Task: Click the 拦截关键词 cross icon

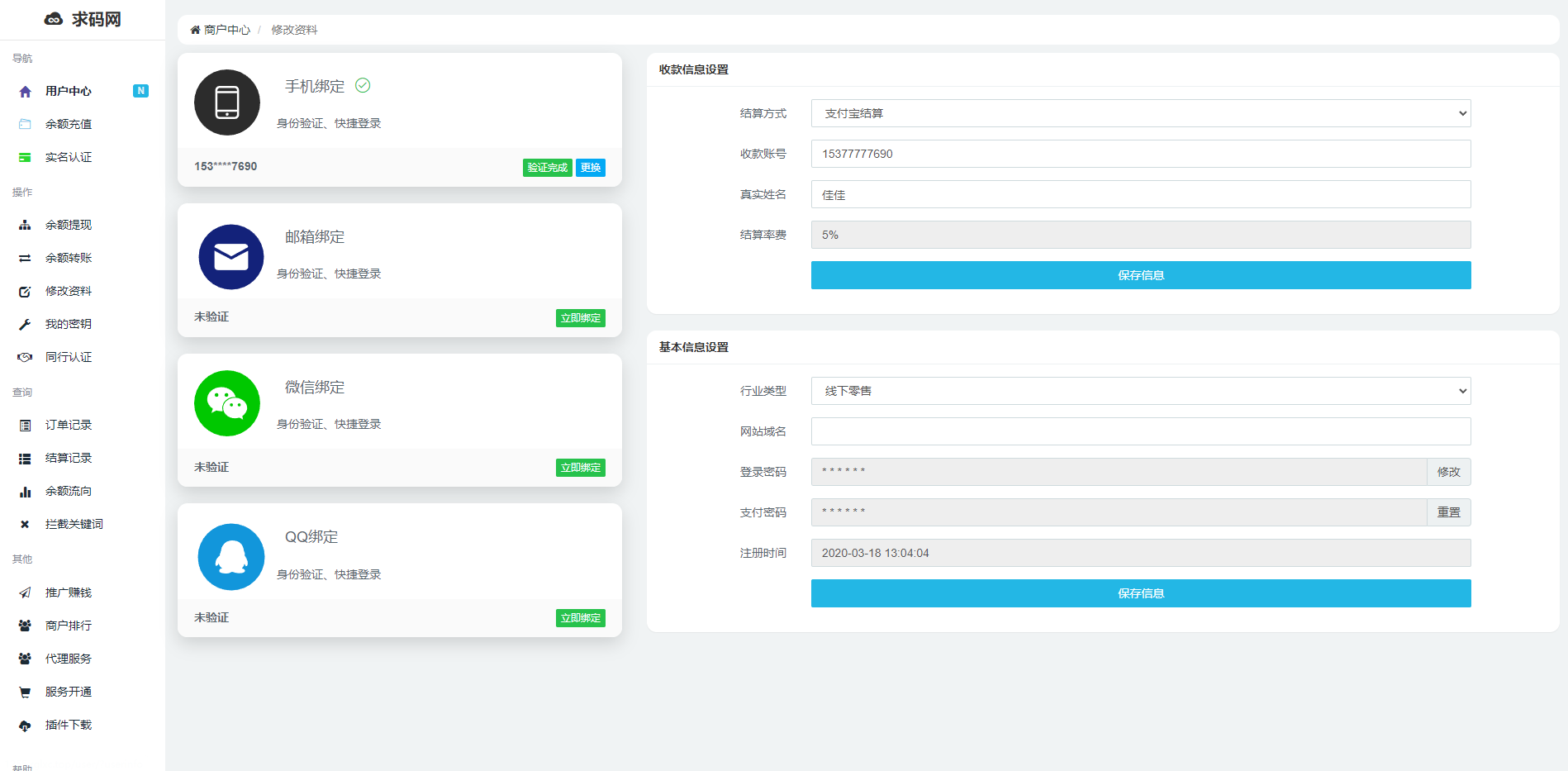Action: click(25, 524)
